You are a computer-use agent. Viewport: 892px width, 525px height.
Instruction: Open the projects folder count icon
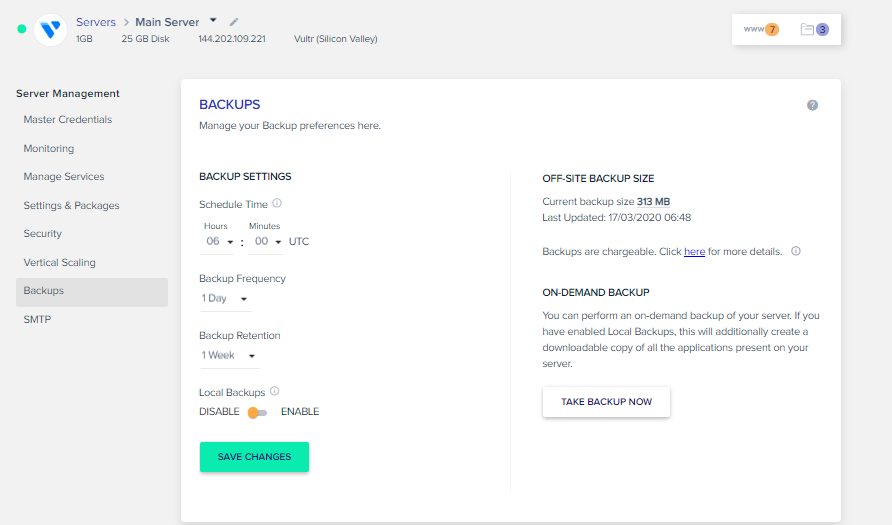[815, 29]
